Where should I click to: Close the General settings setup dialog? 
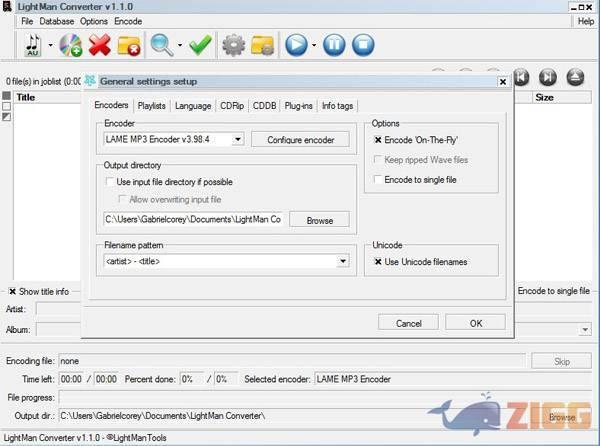pyautogui.click(x=503, y=82)
